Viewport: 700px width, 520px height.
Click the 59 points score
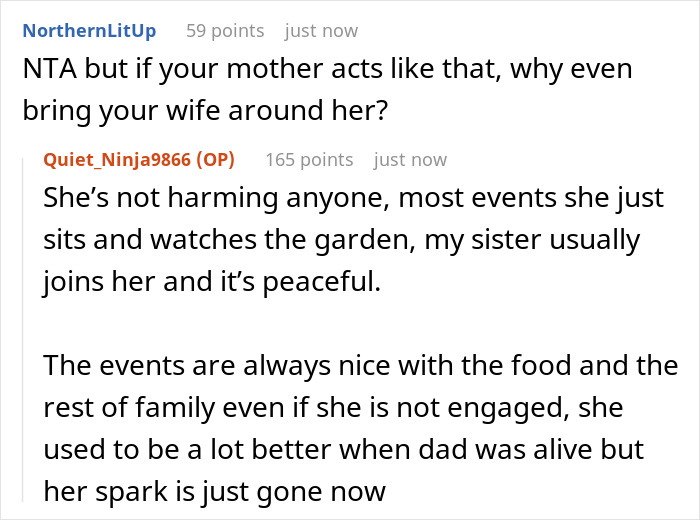(225, 31)
